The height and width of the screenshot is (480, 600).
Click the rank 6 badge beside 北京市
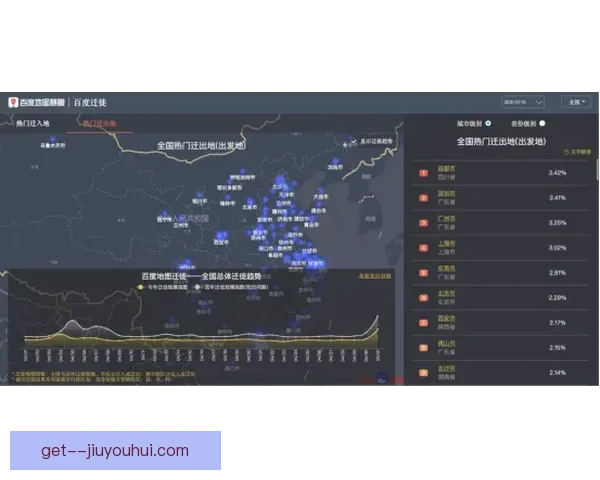[423, 298]
